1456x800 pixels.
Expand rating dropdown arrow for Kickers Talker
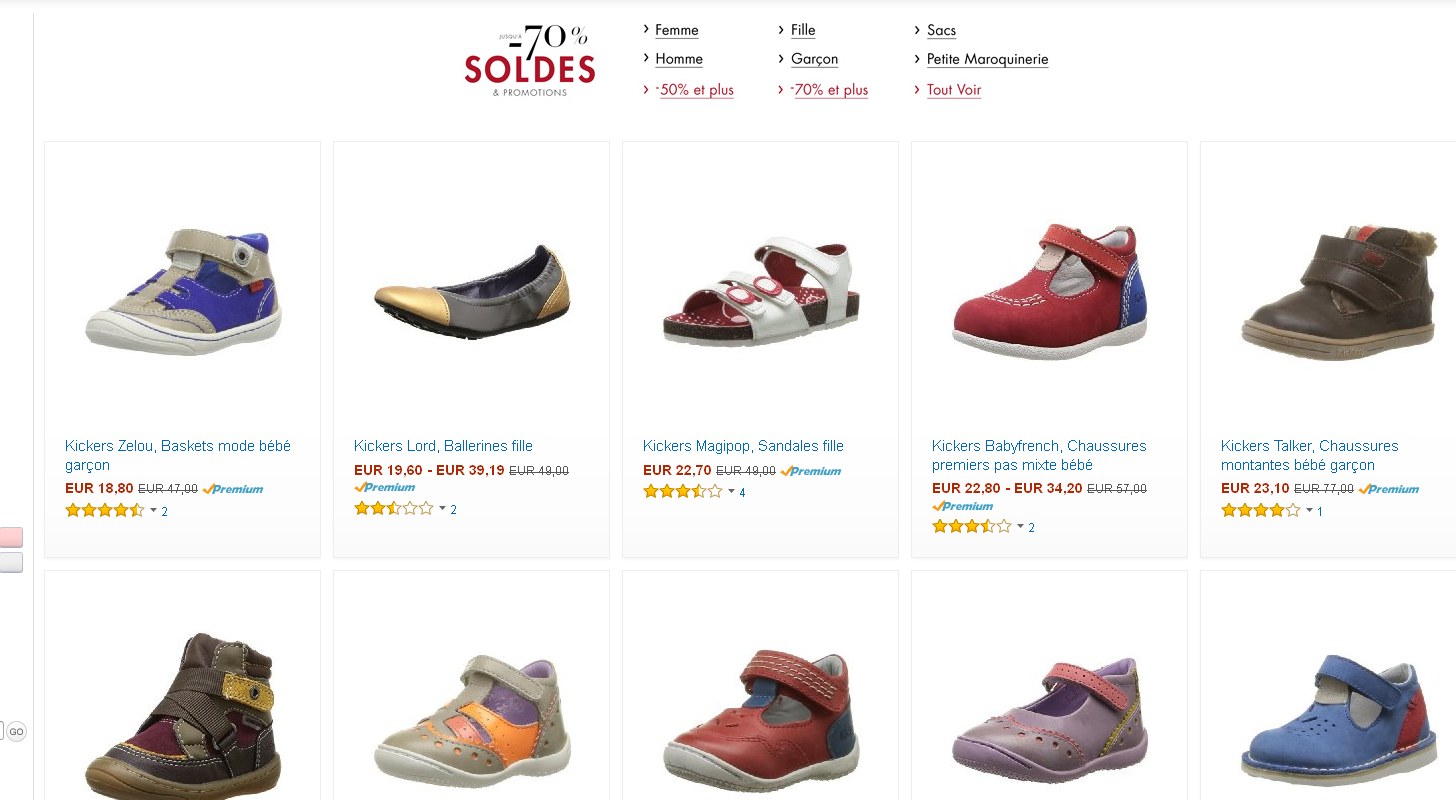click(x=1309, y=511)
